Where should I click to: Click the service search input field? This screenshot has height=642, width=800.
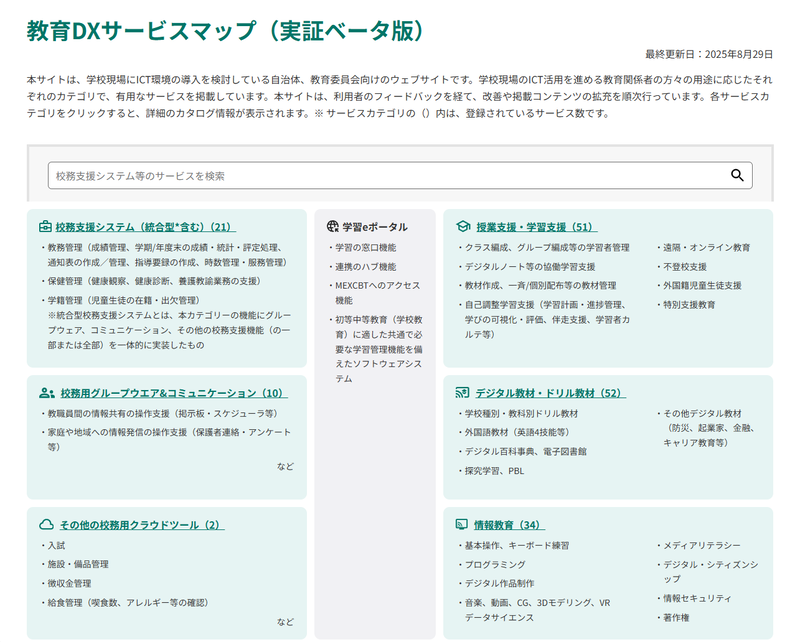pos(300,173)
